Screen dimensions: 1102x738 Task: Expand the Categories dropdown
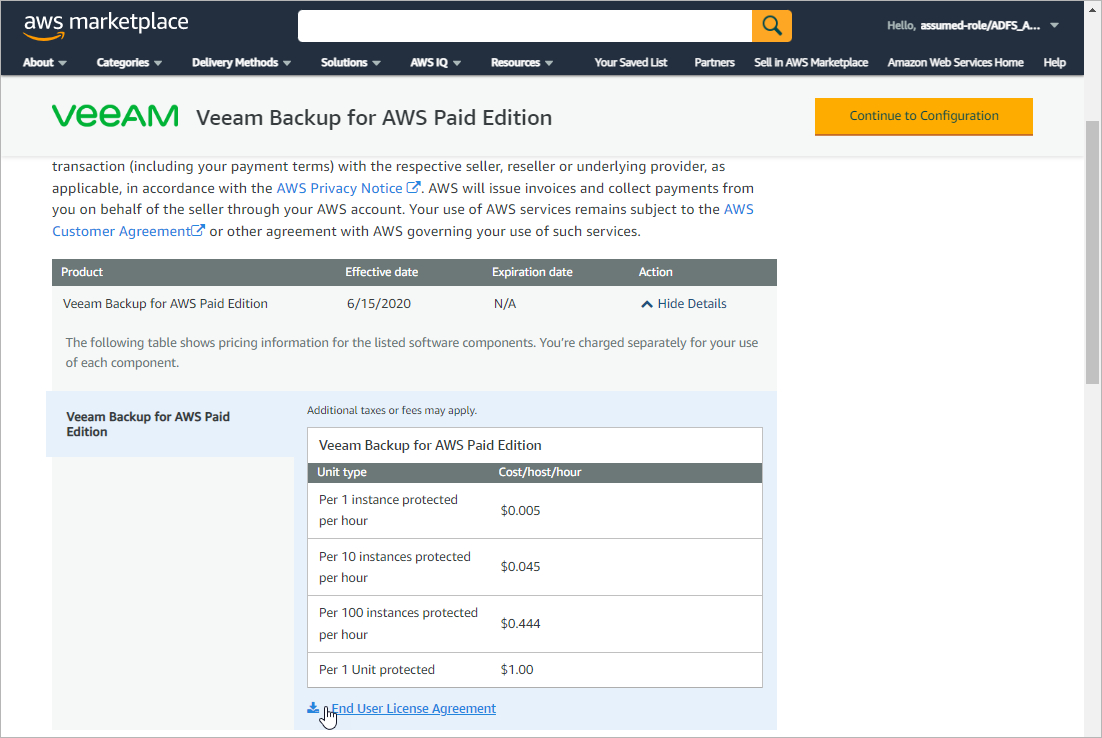(x=129, y=62)
